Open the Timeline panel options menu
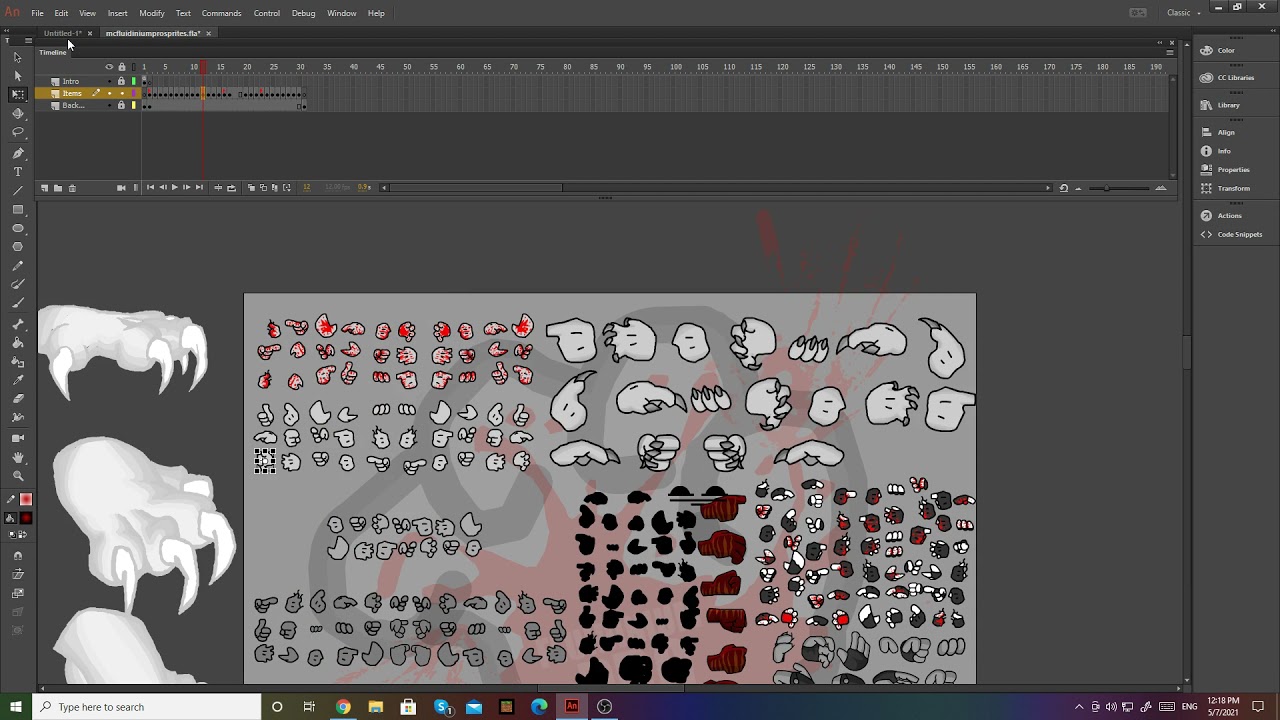 pos(1170,52)
